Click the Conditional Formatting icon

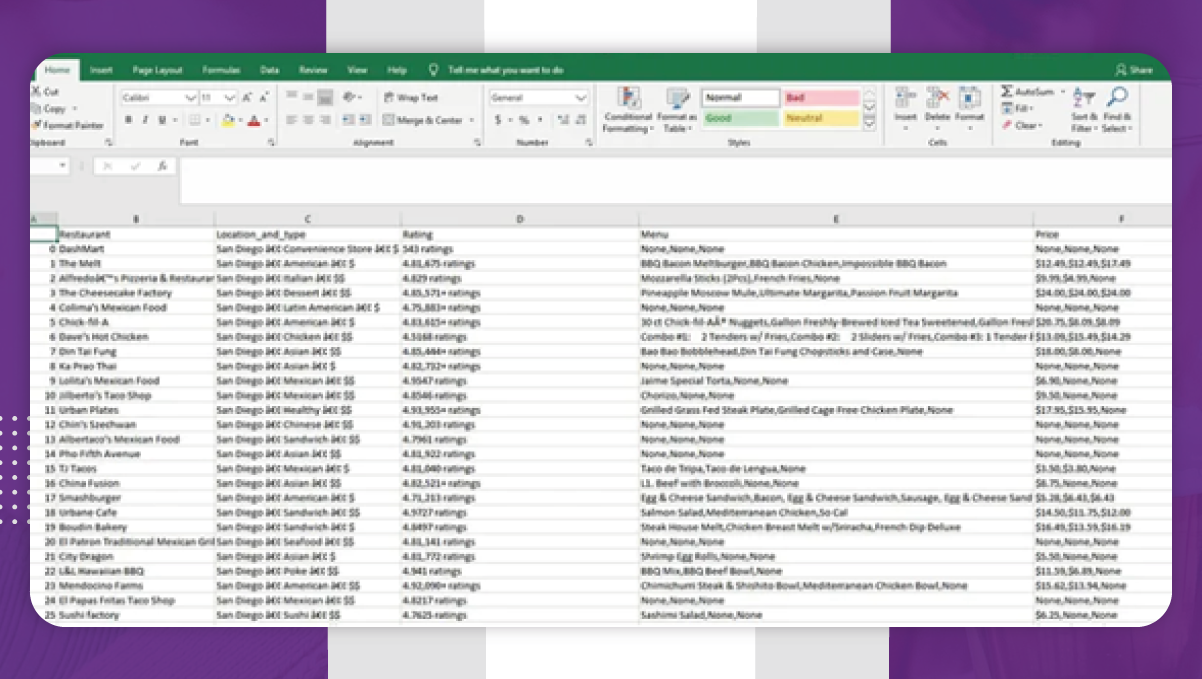pyautogui.click(x=628, y=99)
